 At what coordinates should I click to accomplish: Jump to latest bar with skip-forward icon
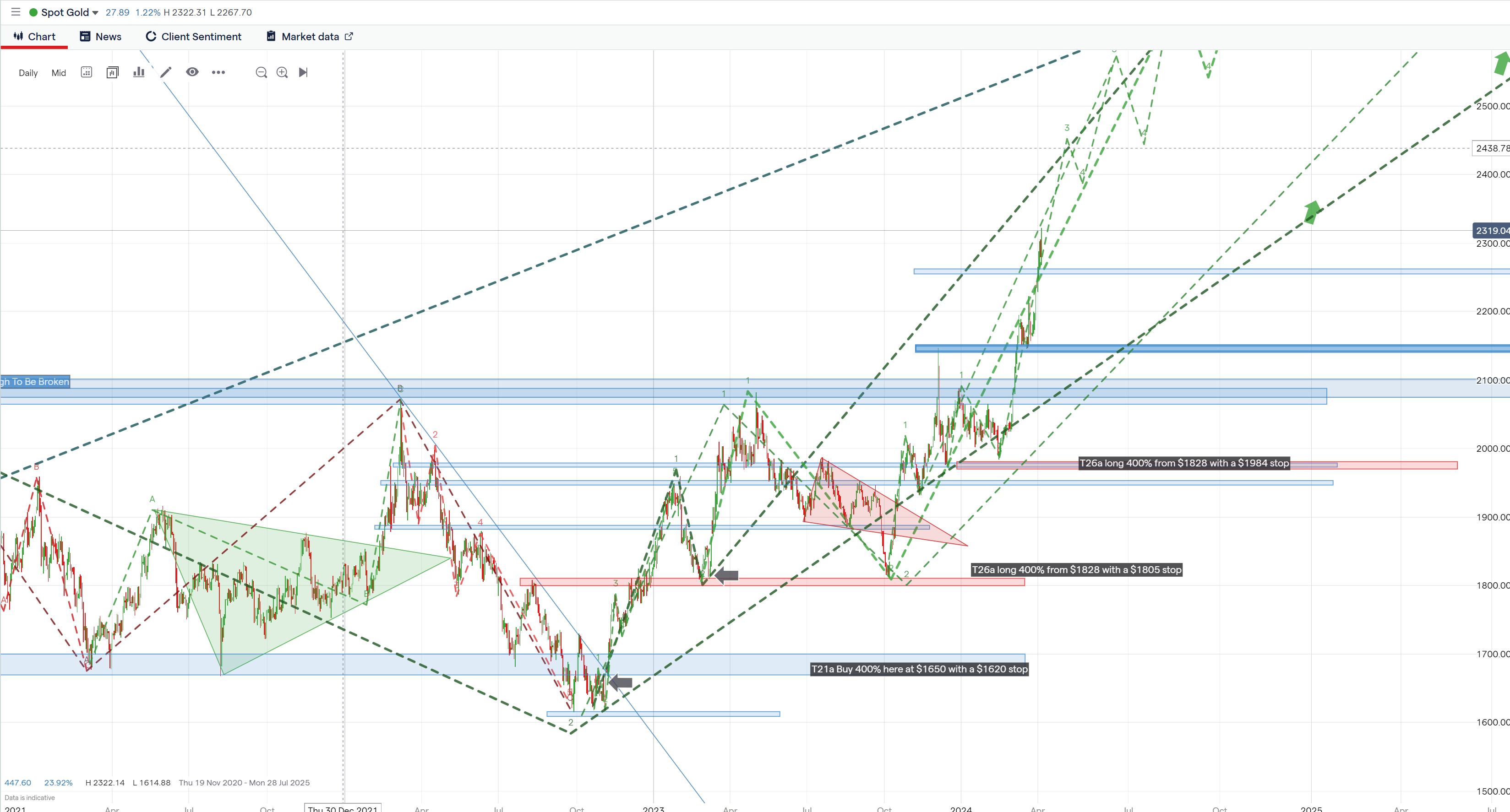[x=303, y=72]
